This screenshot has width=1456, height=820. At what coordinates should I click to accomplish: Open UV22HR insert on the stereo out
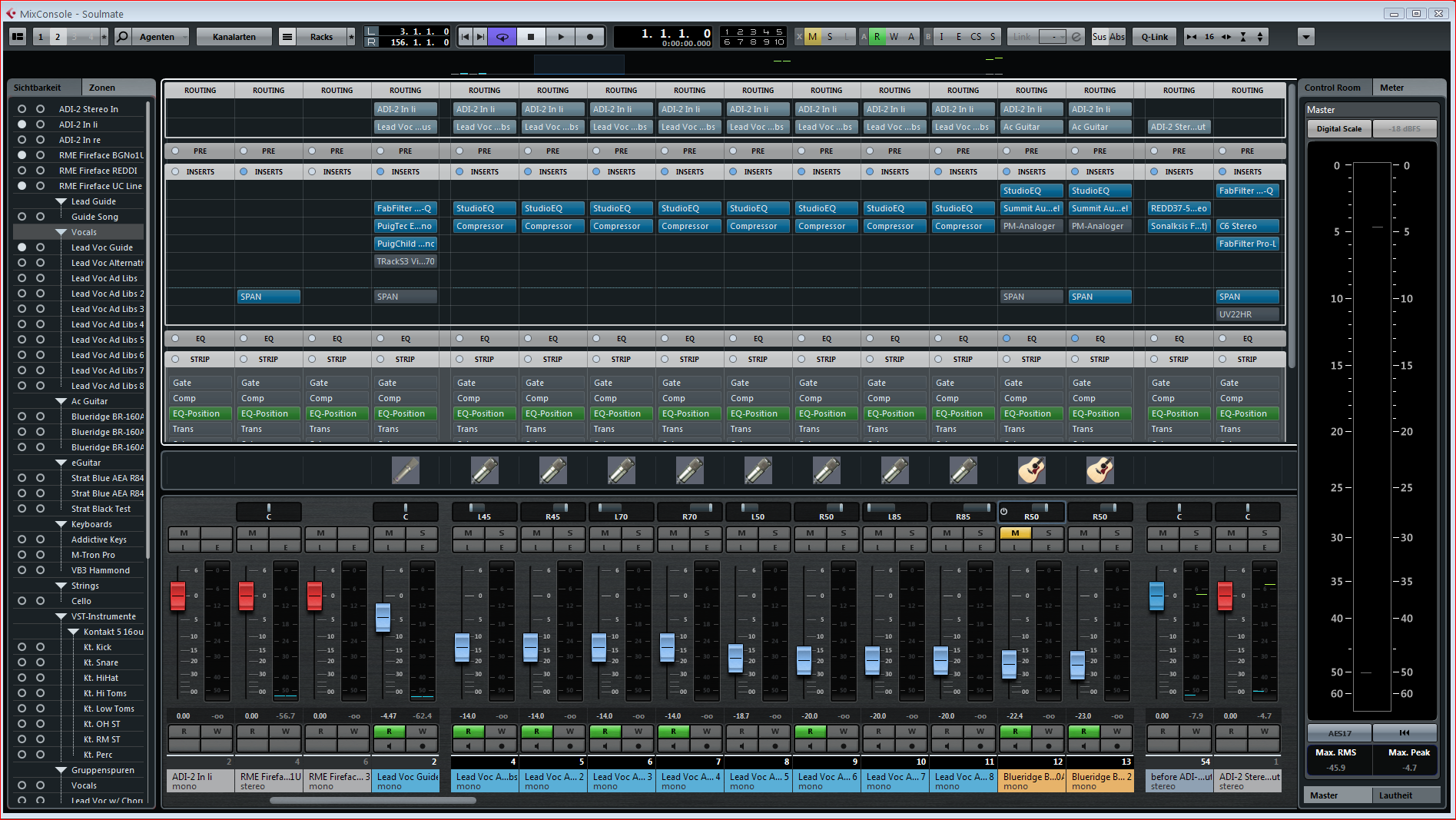click(1248, 314)
